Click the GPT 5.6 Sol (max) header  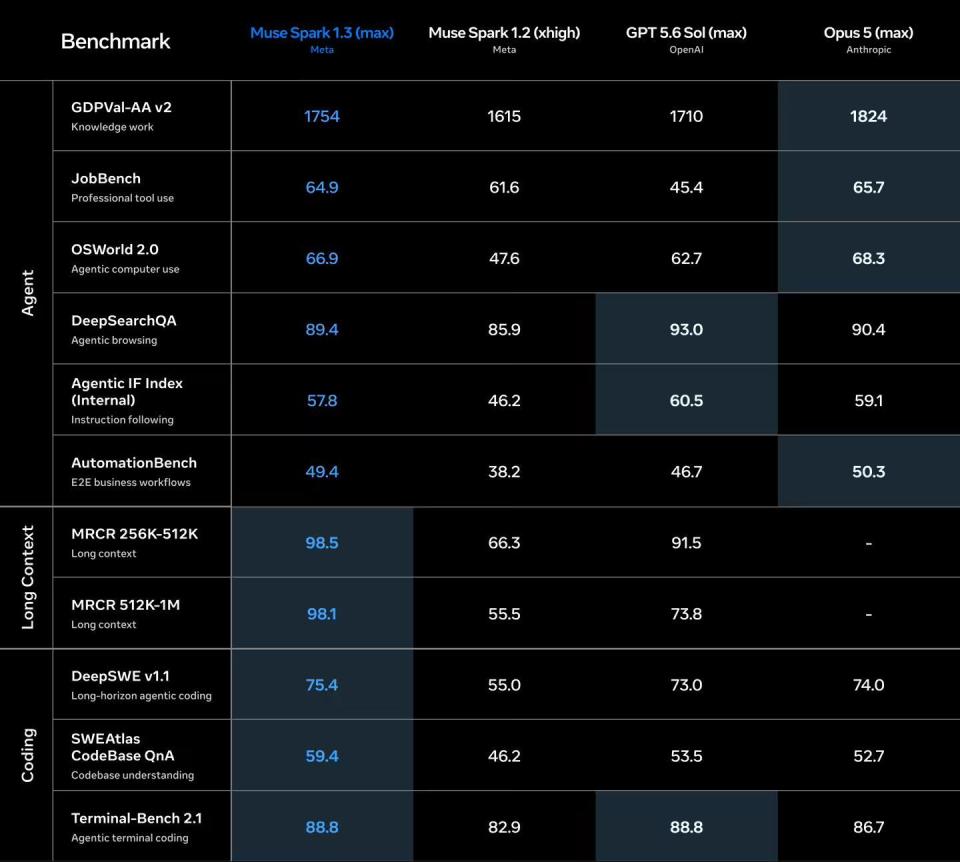click(x=686, y=33)
